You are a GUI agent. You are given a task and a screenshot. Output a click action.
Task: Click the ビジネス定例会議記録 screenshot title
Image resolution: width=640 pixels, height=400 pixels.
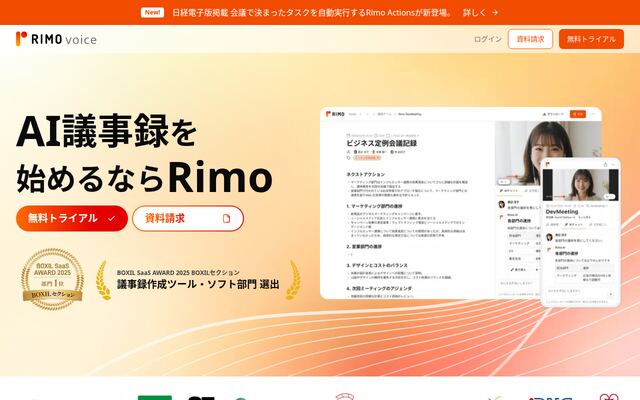click(381, 143)
